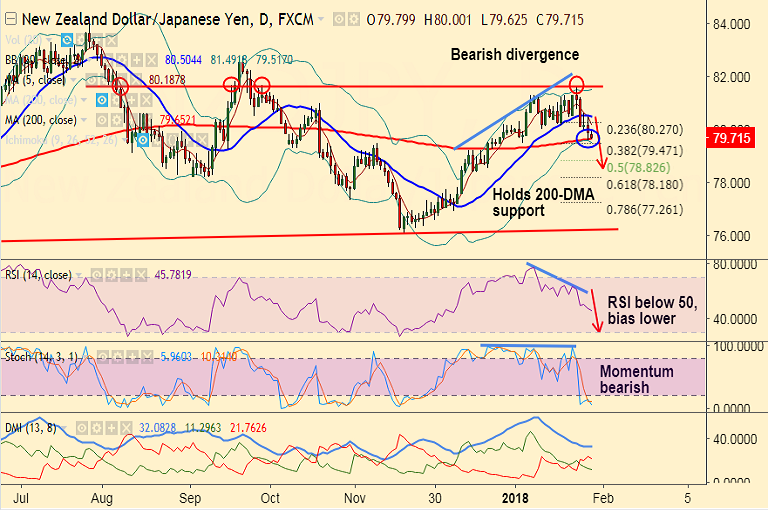The width and height of the screenshot is (768, 513).
Task: Remove the faded MA (200, close) indicator
Action: 146,100
